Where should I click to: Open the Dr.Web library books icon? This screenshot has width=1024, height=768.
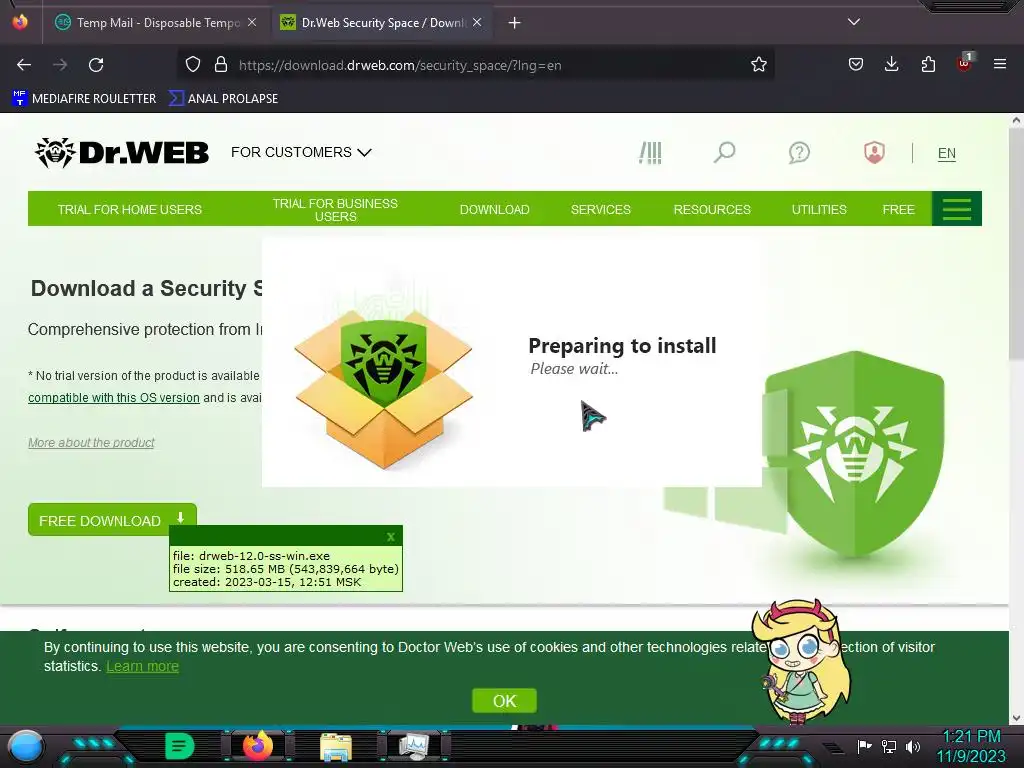pyautogui.click(x=650, y=153)
